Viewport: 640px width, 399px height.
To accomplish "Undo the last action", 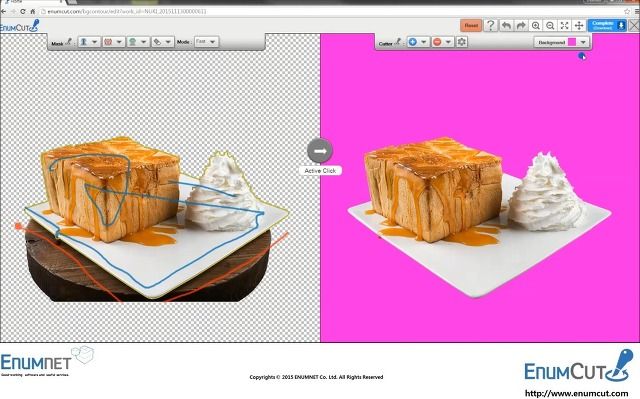I will click(506, 25).
